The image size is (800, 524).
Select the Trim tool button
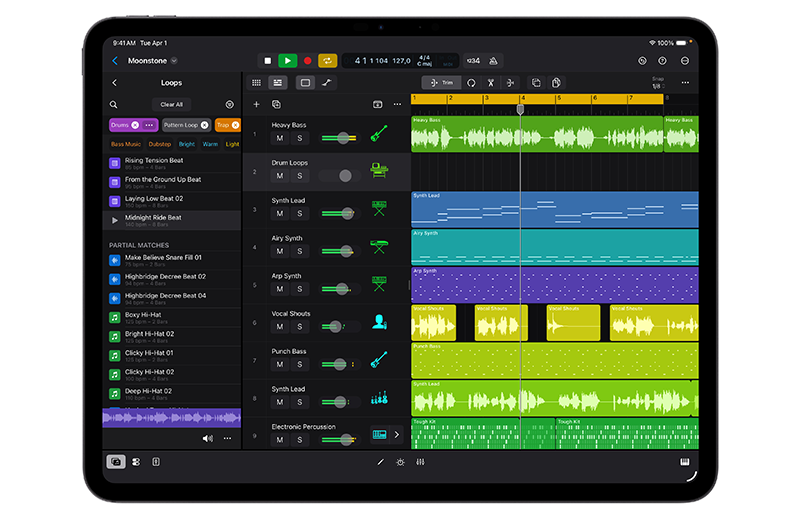pos(441,83)
